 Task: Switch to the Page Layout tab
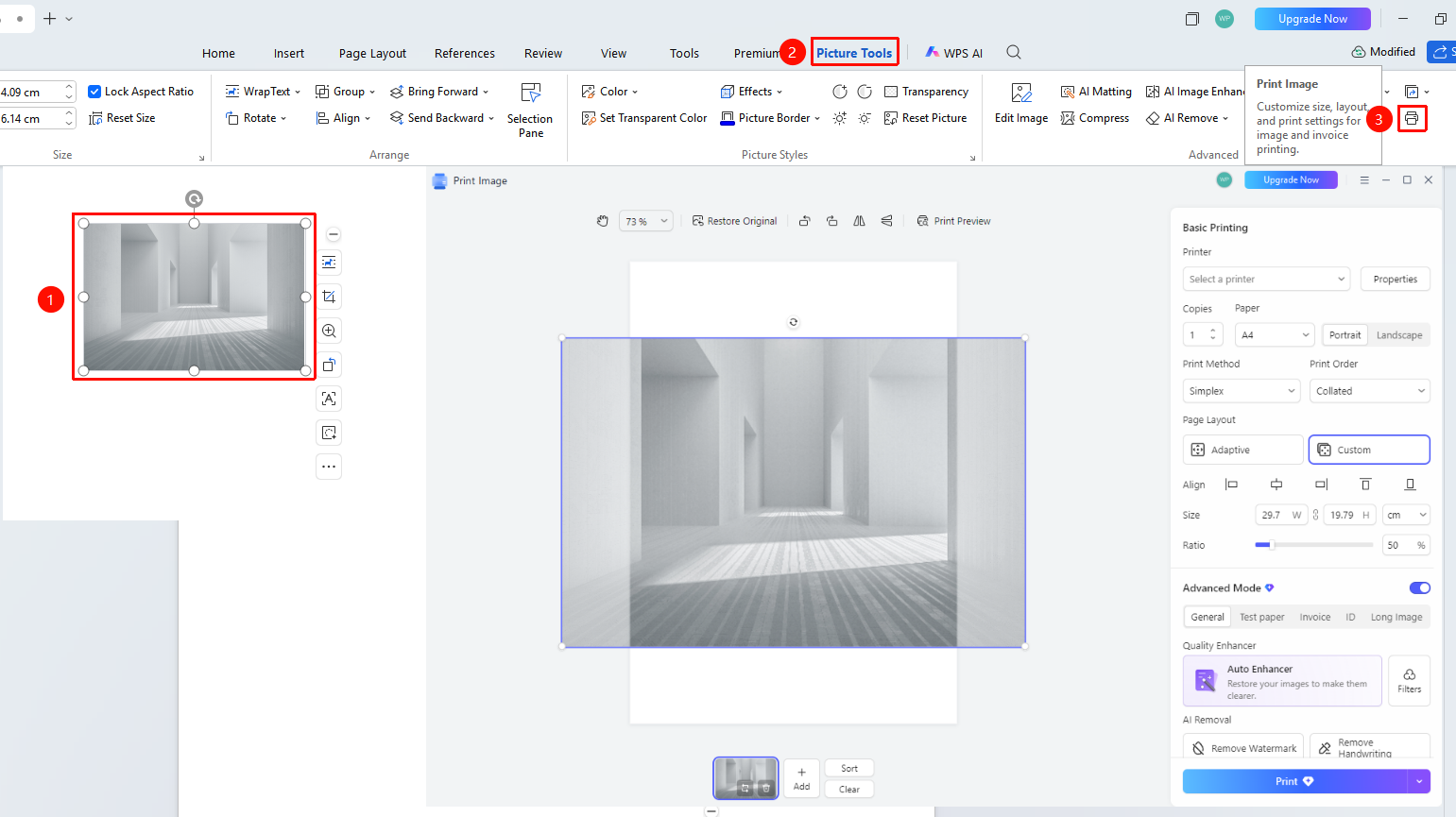coord(372,53)
